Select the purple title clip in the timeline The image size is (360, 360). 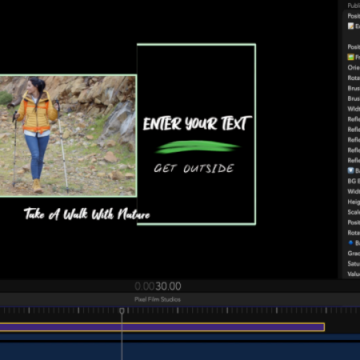[x=162, y=327]
